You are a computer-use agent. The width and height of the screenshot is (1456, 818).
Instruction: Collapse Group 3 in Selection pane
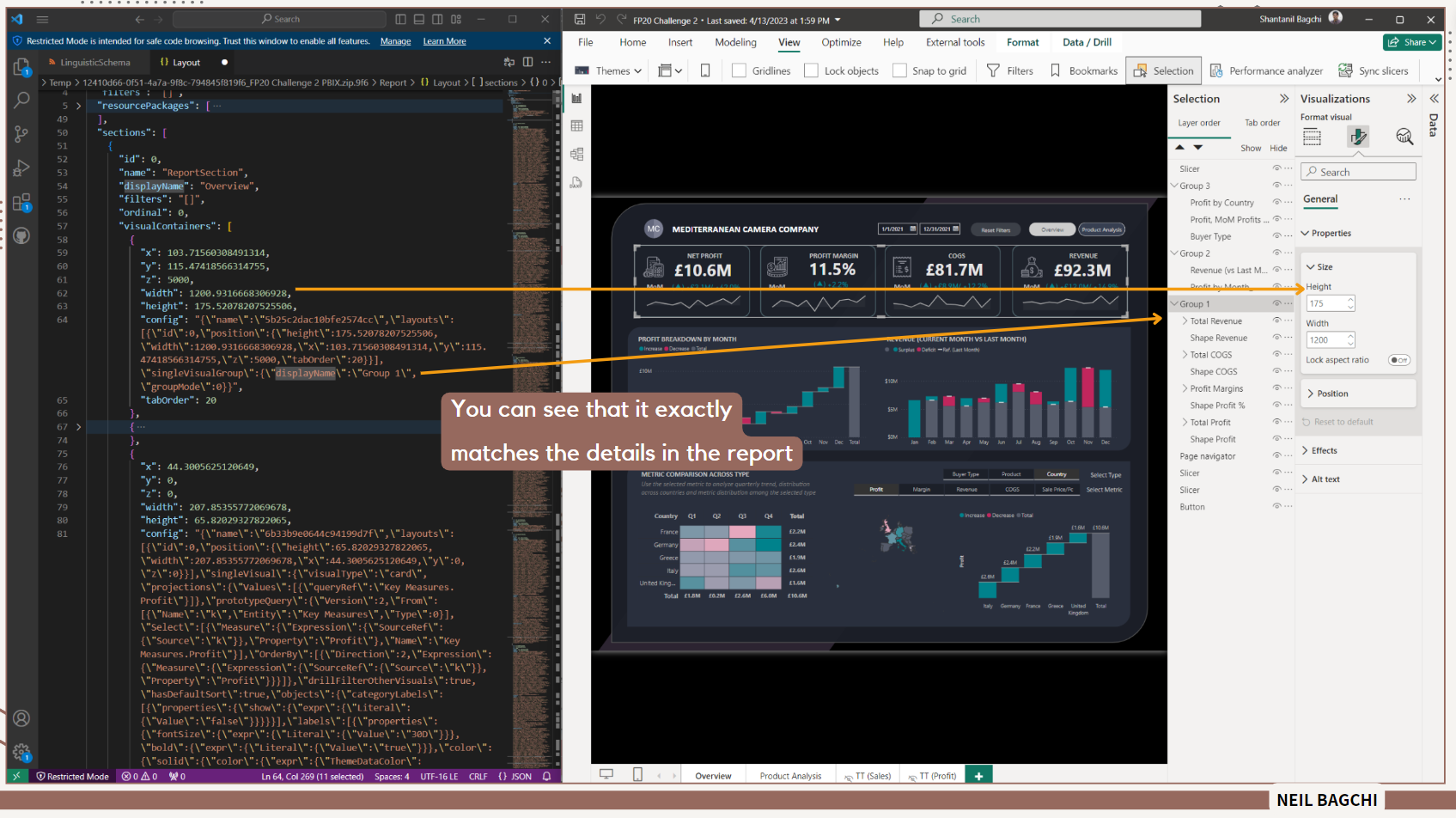point(1174,186)
